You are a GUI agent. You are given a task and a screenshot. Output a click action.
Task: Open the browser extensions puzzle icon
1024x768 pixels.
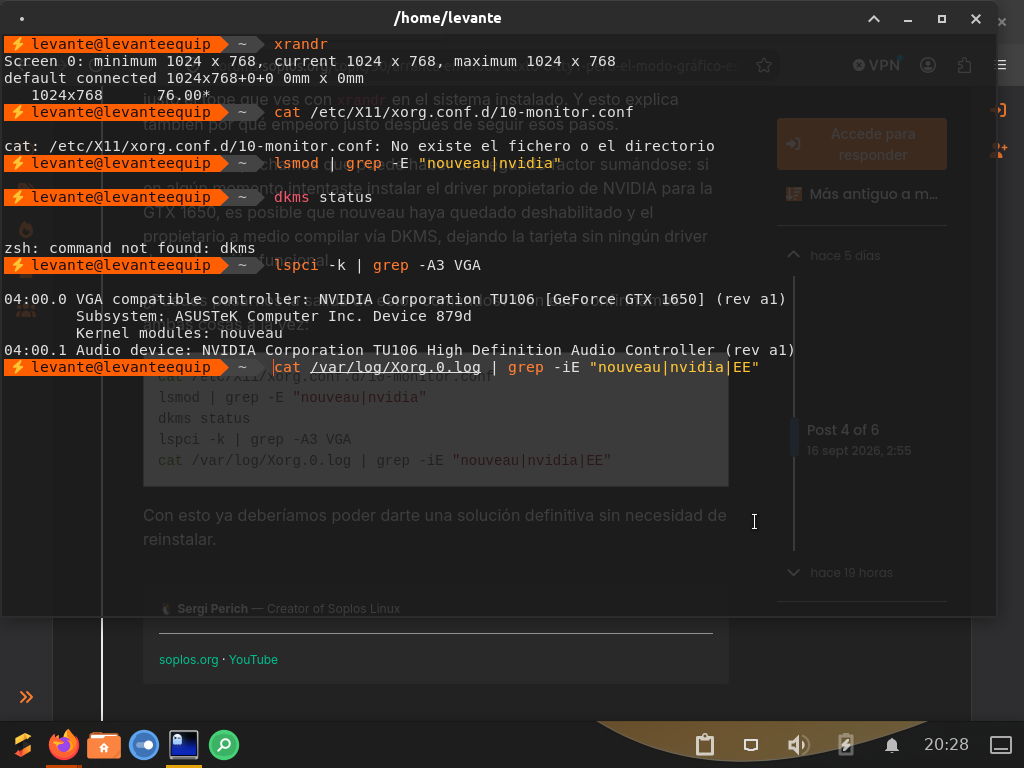point(964,65)
